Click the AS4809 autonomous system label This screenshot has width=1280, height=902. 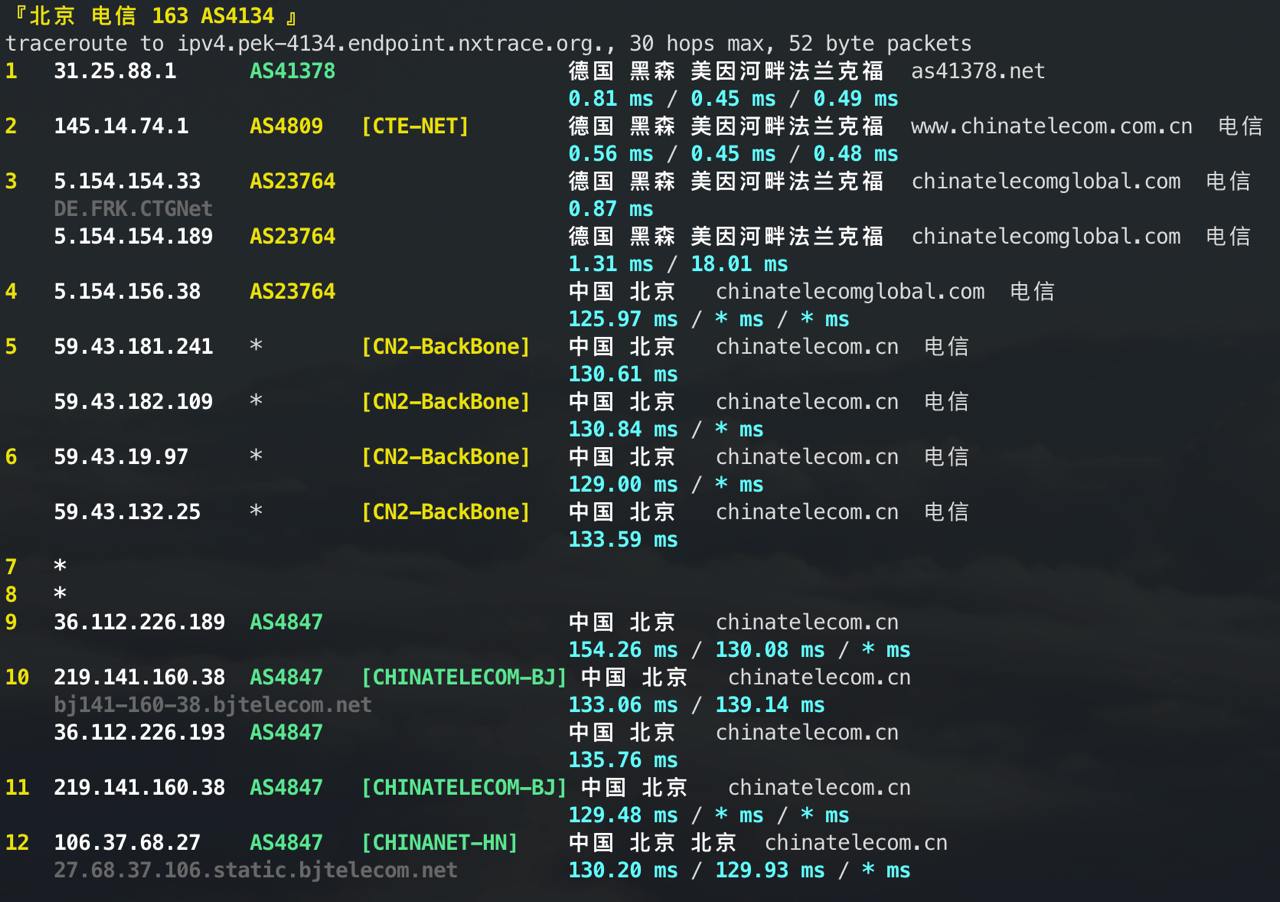coord(285,126)
